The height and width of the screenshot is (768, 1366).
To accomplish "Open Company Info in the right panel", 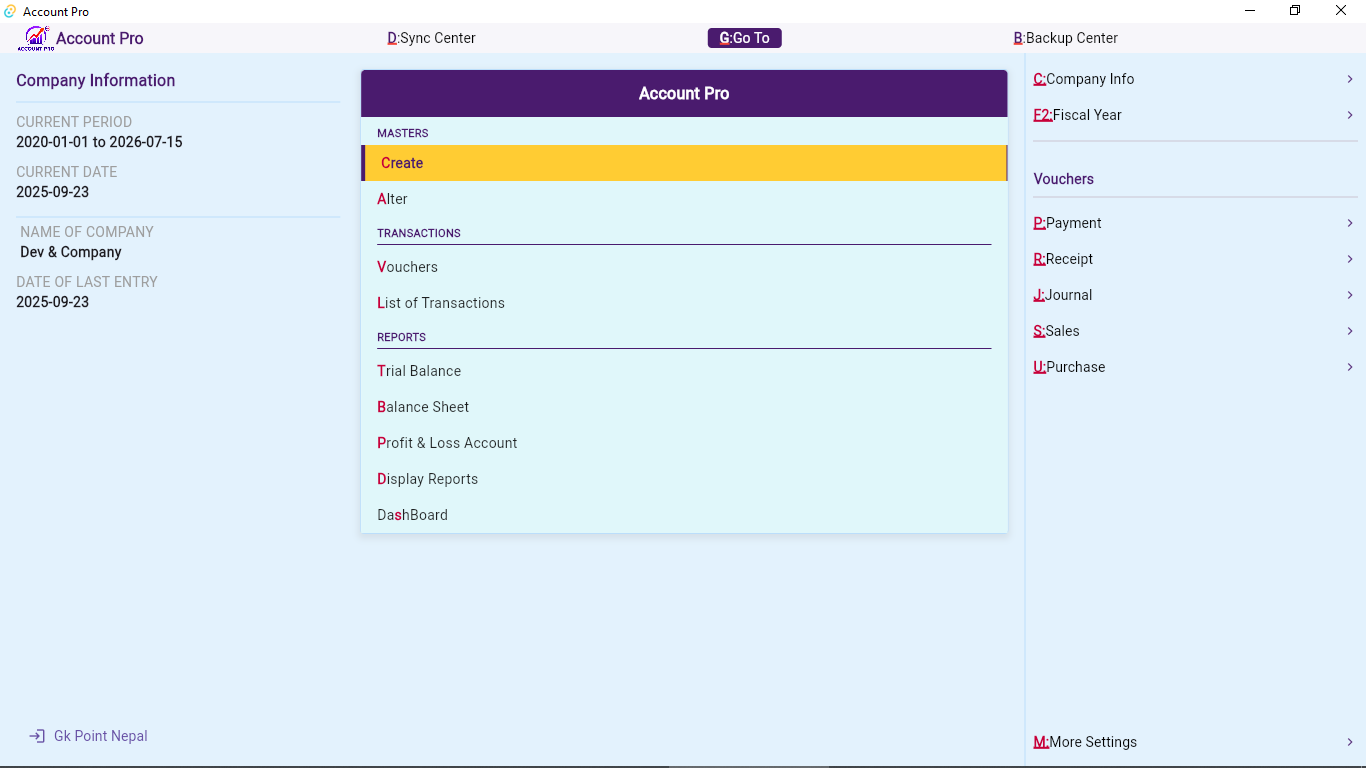I will coord(1195,79).
